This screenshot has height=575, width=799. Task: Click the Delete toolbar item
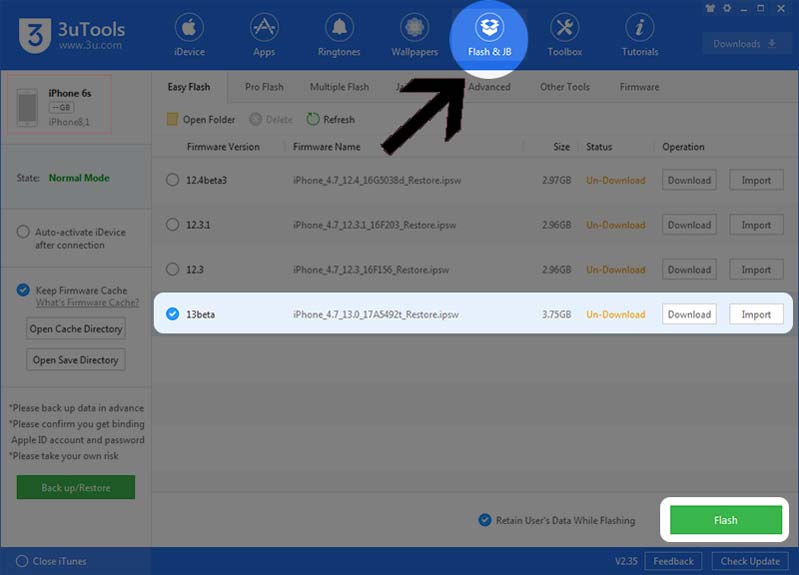tap(271, 119)
